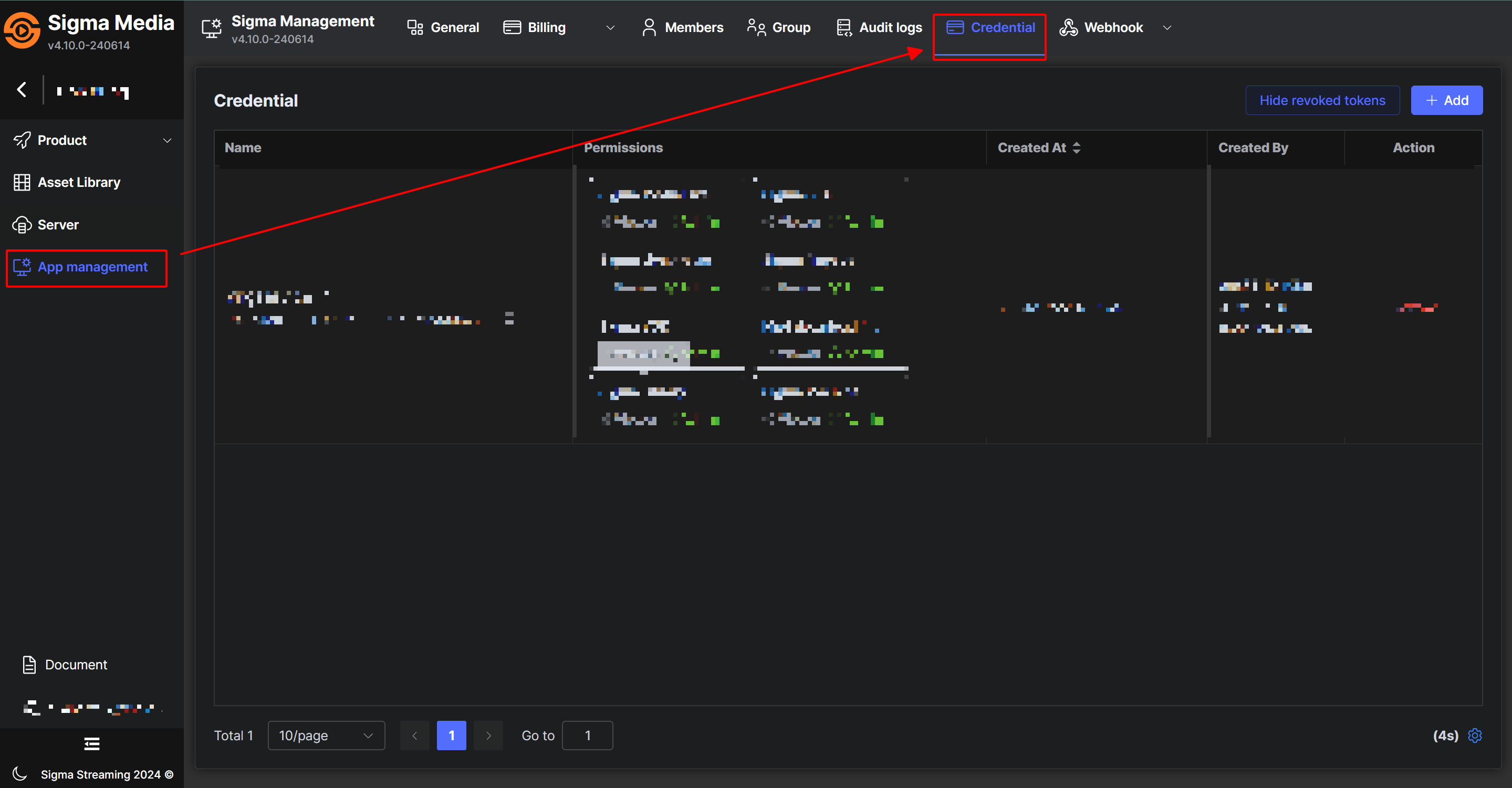Open the Group tab
This screenshot has width=1512, height=788.
[x=779, y=28]
